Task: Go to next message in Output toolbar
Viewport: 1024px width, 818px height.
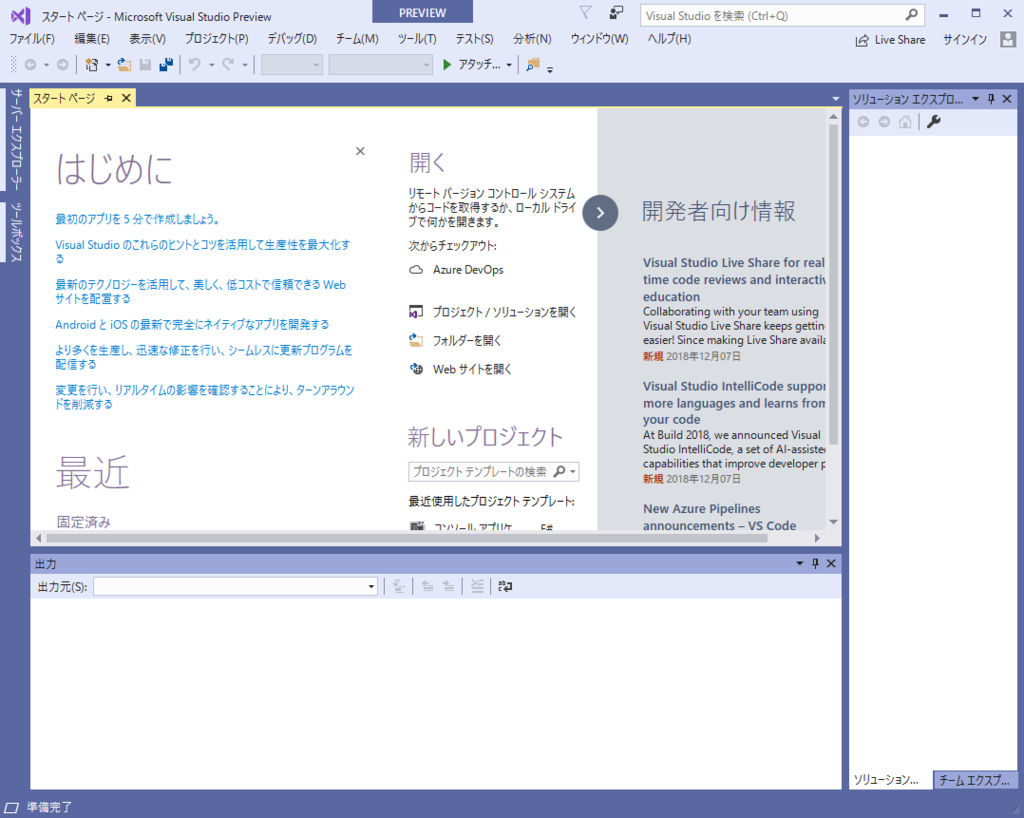Action: pos(449,586)
